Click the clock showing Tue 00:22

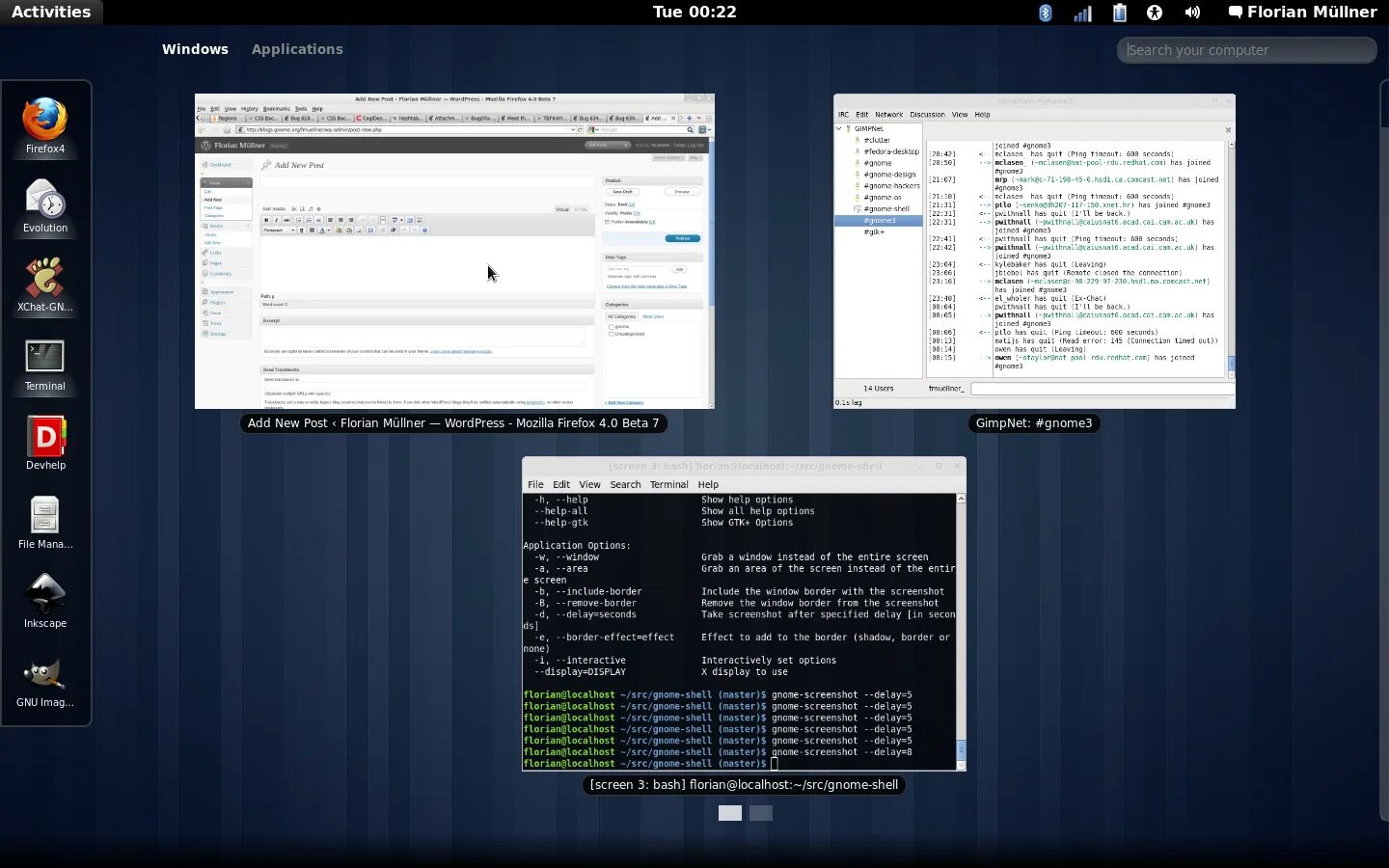(694, 13)
